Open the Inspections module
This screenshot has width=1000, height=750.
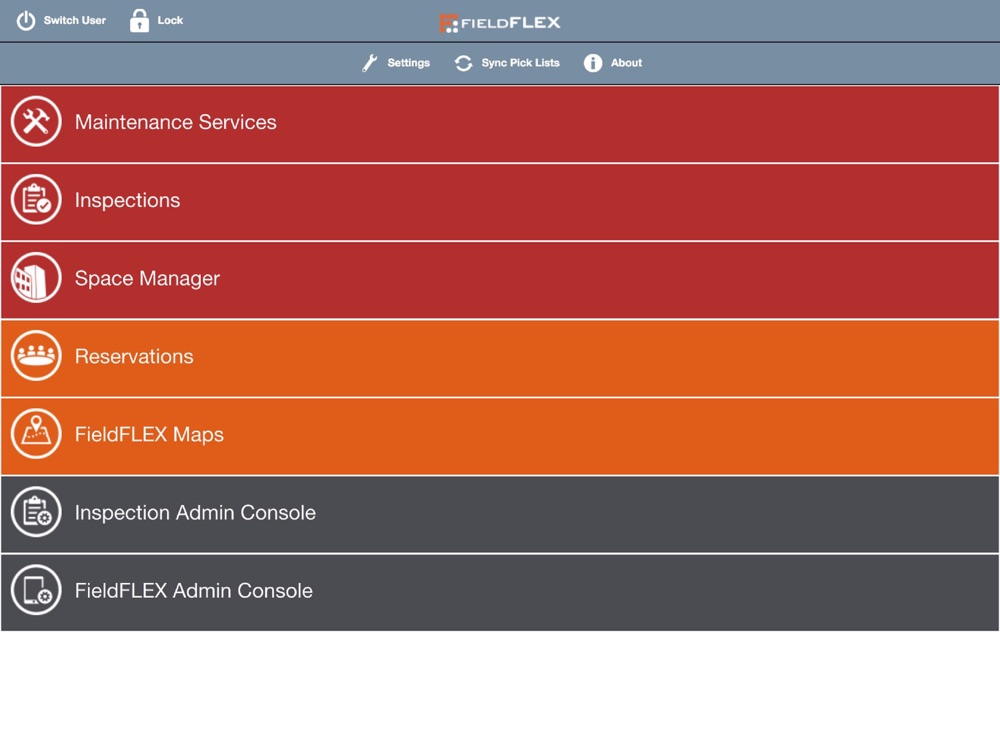pos(500,202)
